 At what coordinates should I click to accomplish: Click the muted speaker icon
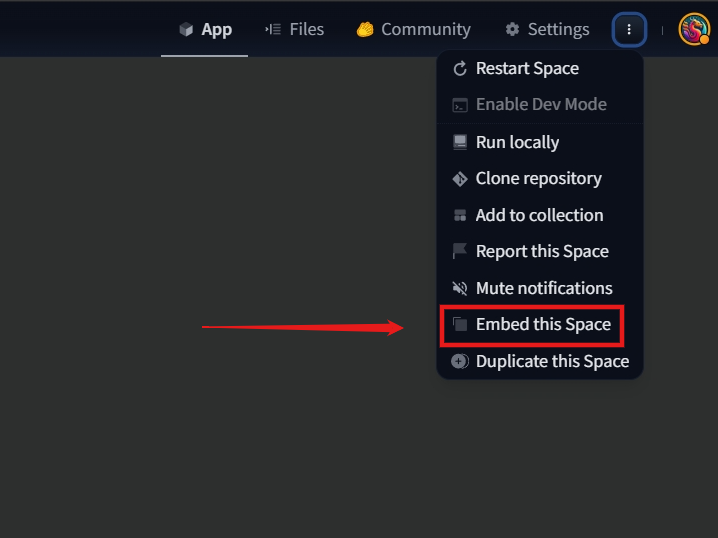click(460, 288)
